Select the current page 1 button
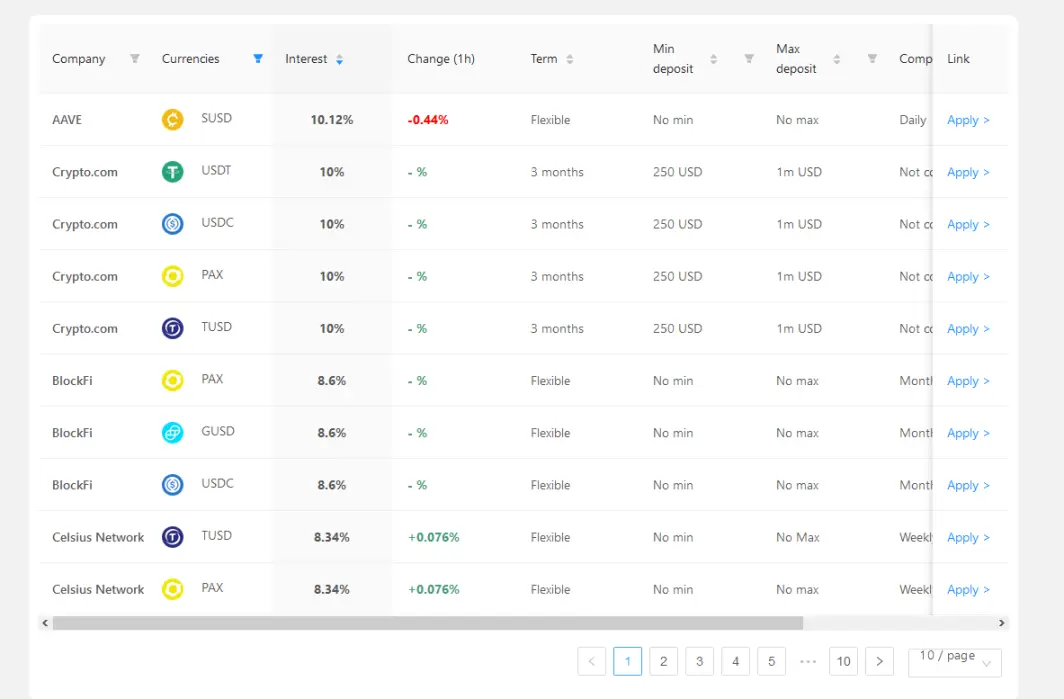 click(x=627, y=662)
